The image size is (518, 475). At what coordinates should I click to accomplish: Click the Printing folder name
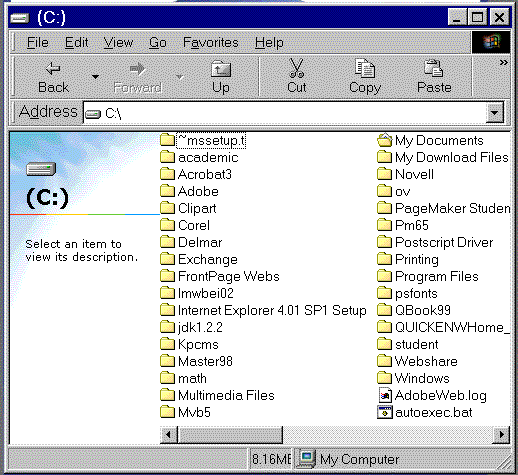click(417, 259)
